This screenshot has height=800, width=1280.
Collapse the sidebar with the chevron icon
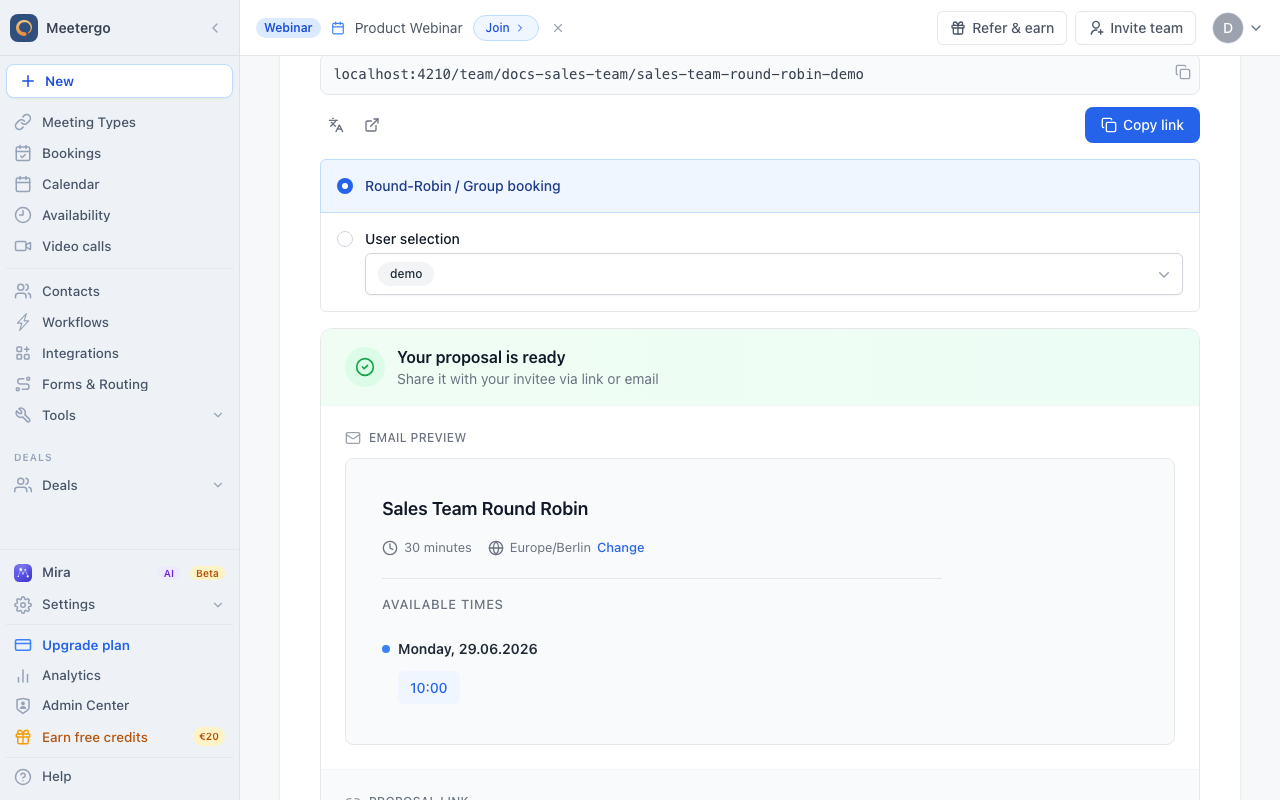(215, 28)
